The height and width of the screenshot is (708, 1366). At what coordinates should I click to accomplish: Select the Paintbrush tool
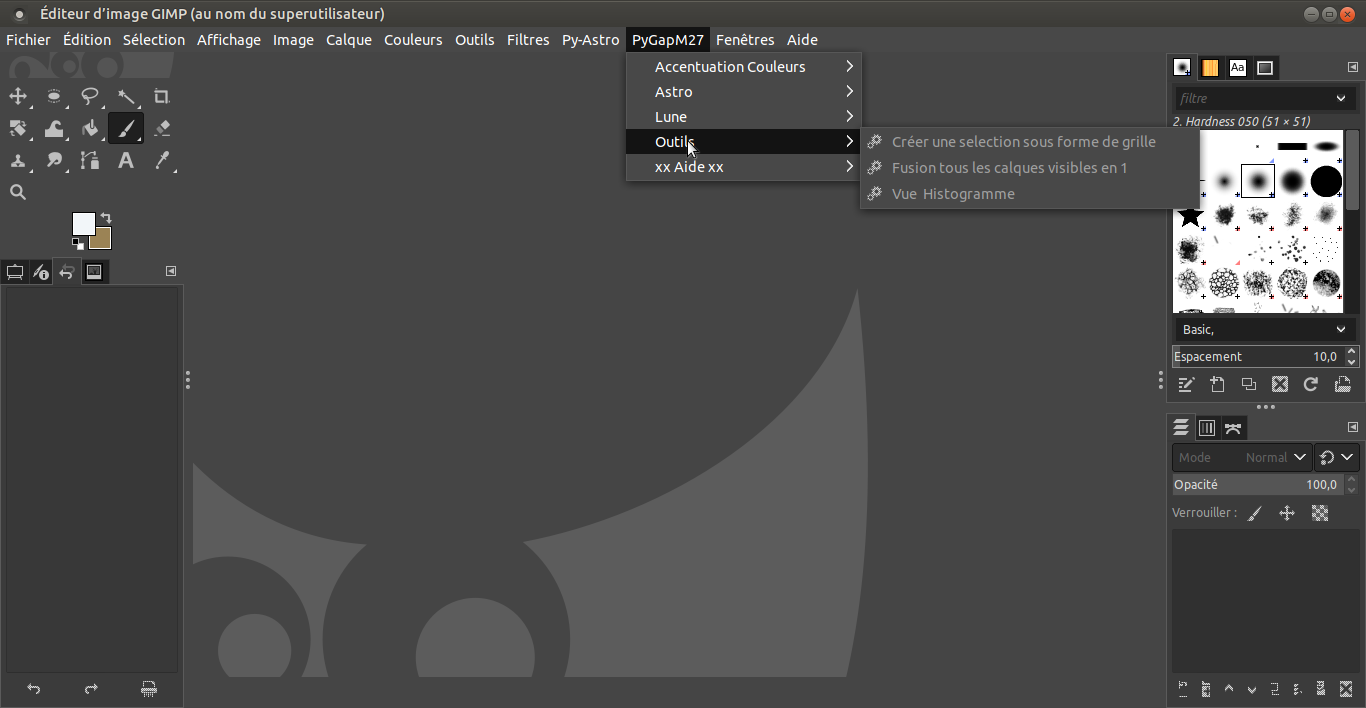(126, 129)
